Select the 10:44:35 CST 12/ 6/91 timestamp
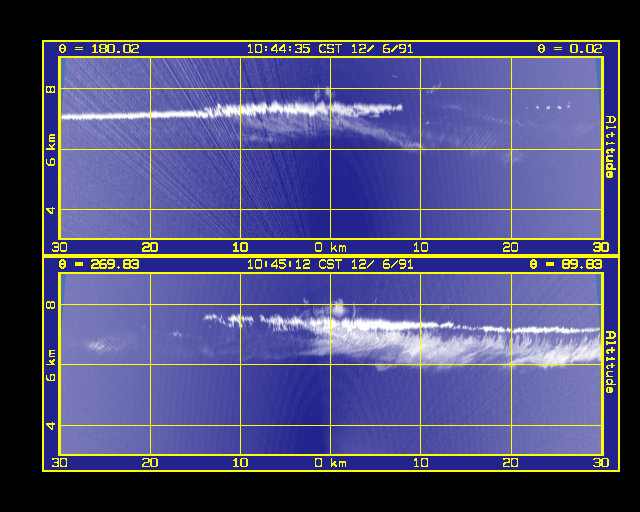Image resolution: width=640 pixels, height=512 pixels. 330,49
